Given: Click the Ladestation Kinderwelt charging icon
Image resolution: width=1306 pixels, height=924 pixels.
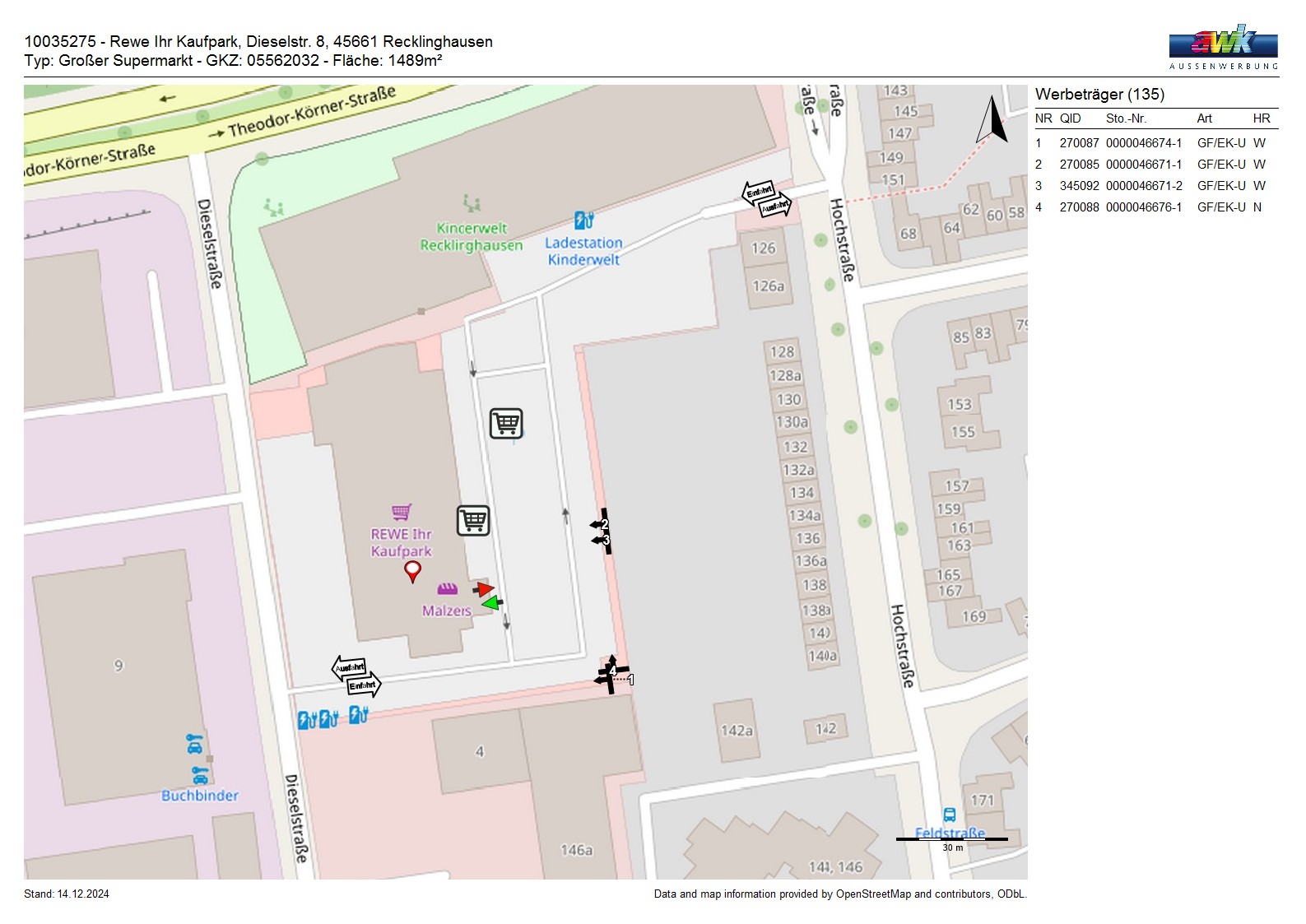Looking at the screenshot, I should click(x=583, y=221).
